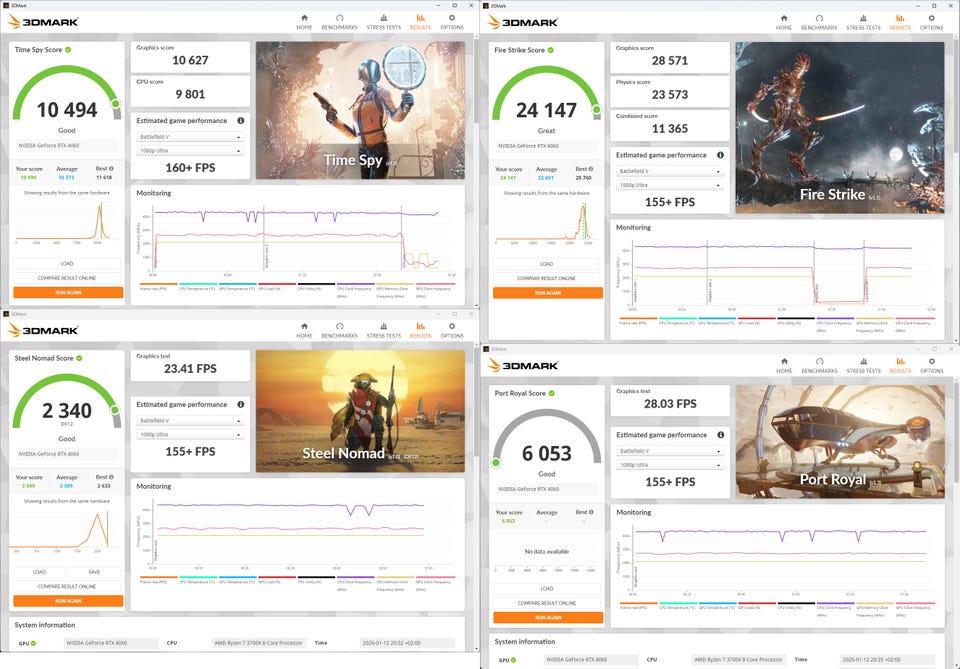
Task: Toggle CPU Temperature legend in Time Spy monitoring
Action: pos(198,287)
